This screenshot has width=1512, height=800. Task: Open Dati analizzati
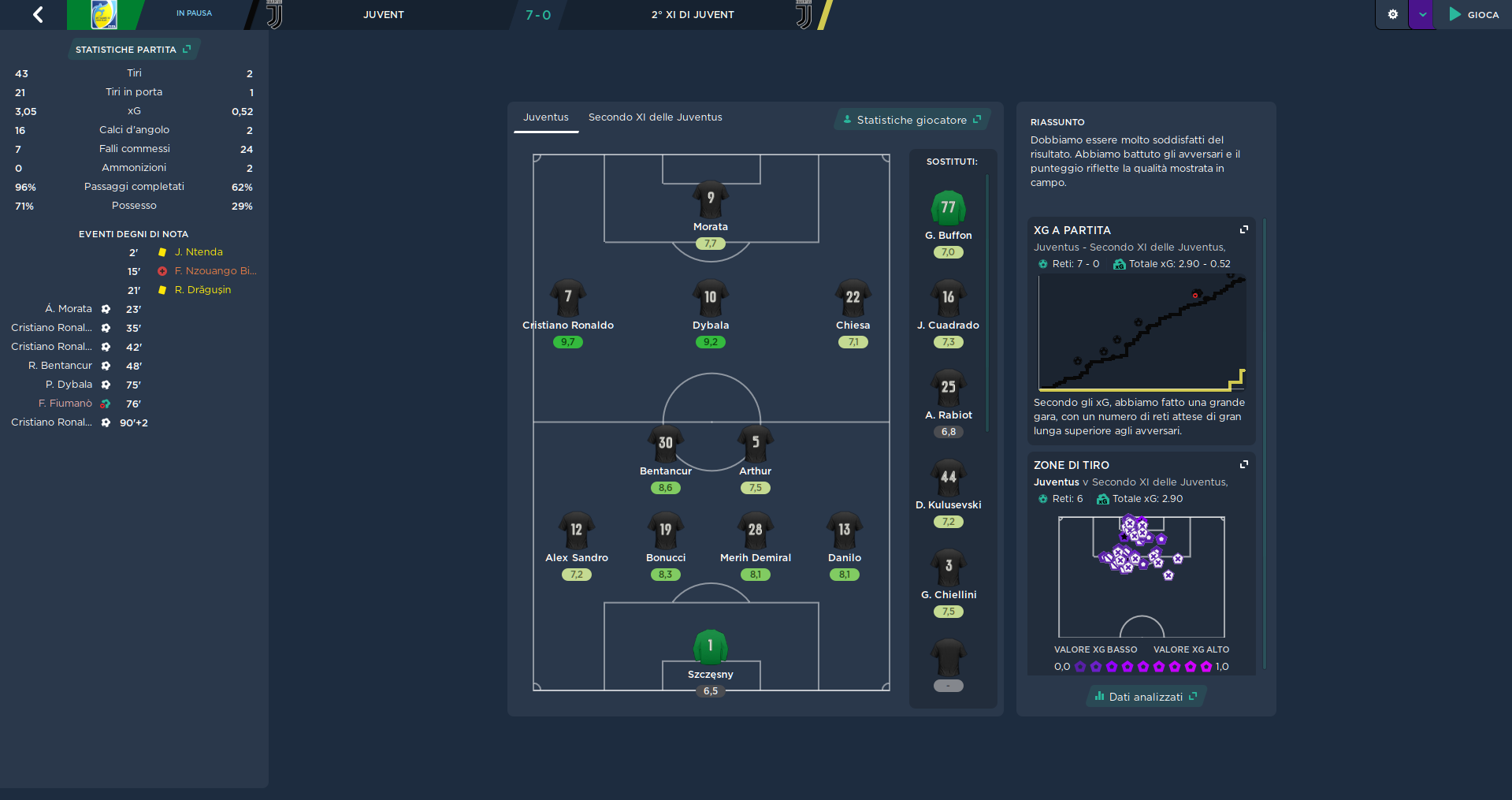click(x=1146, y=697)
